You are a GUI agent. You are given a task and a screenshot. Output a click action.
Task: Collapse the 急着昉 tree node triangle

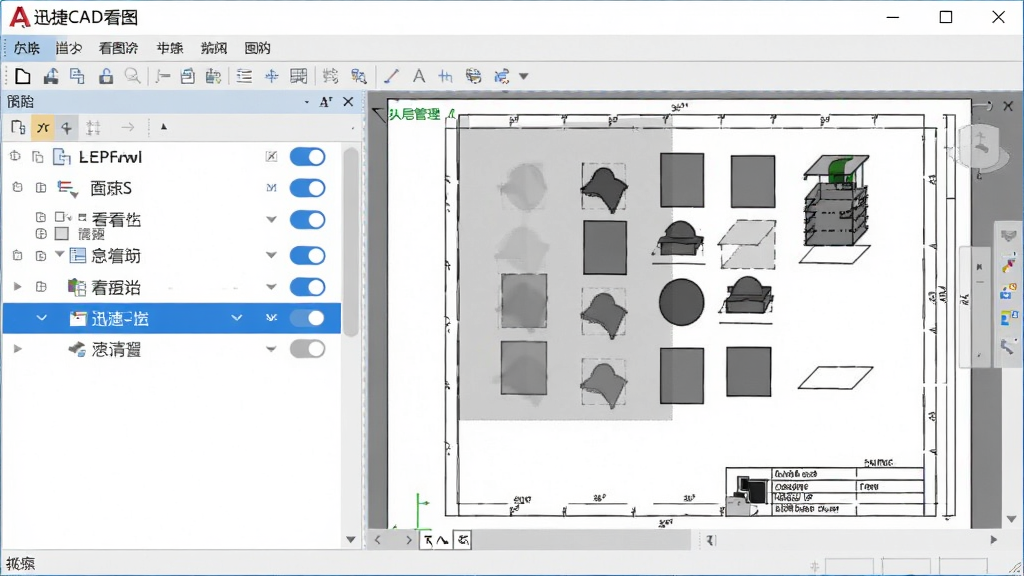click(59, 254)
